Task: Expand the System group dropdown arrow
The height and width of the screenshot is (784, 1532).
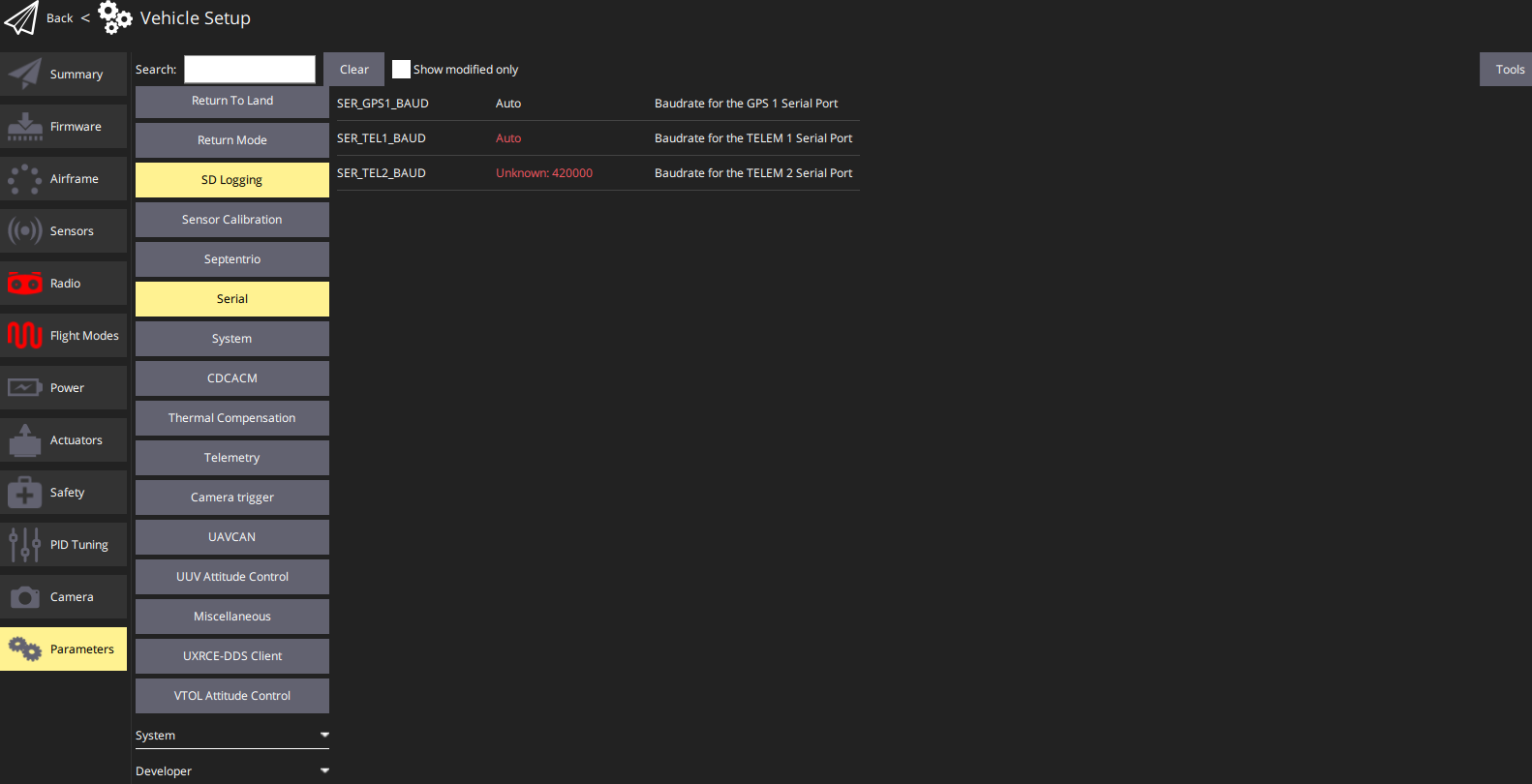Action: point(324,736)
